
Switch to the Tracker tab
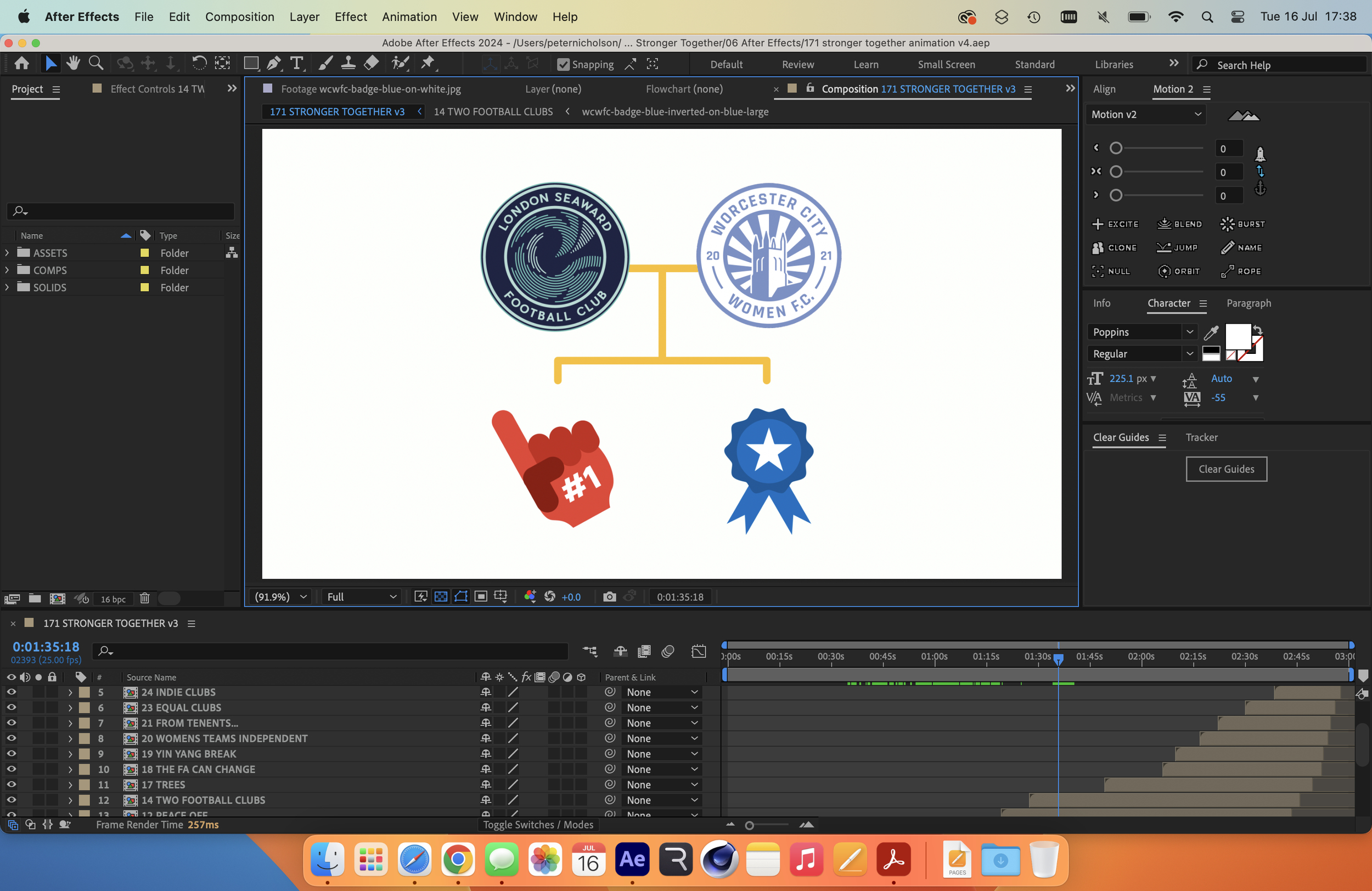tap(1201, 437)
